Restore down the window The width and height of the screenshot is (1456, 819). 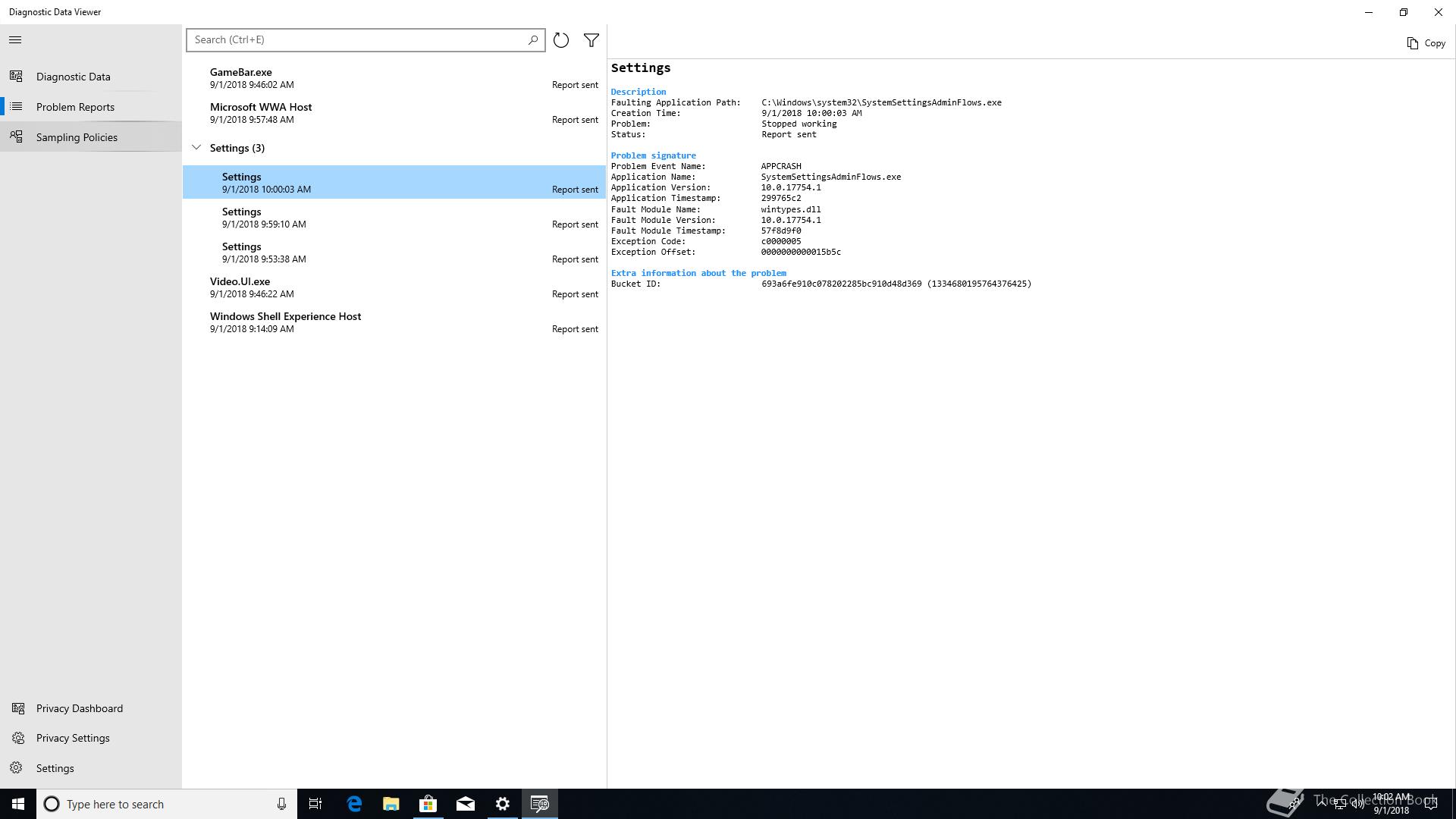click(x=1404, y=12)
